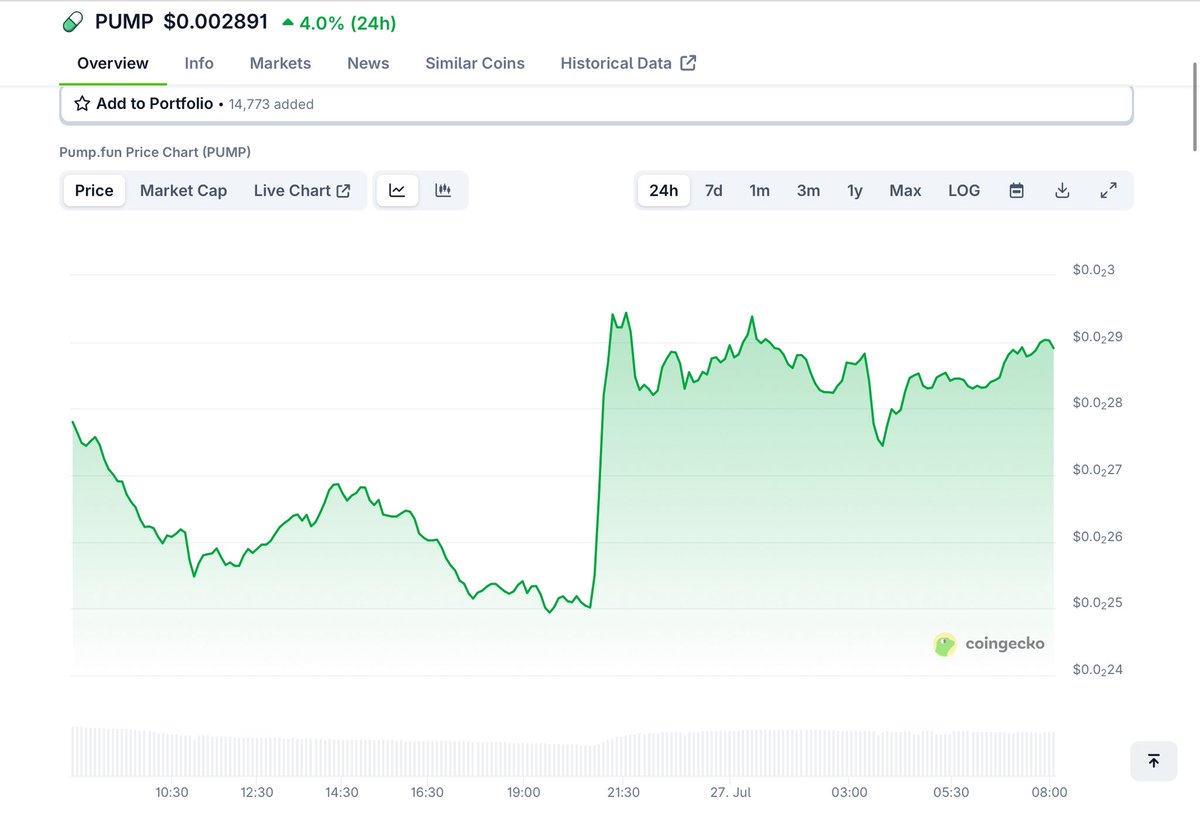Click the 27. Jul date axis label
The width and height of the screenshot is (1200, 817).
(732, 792)
